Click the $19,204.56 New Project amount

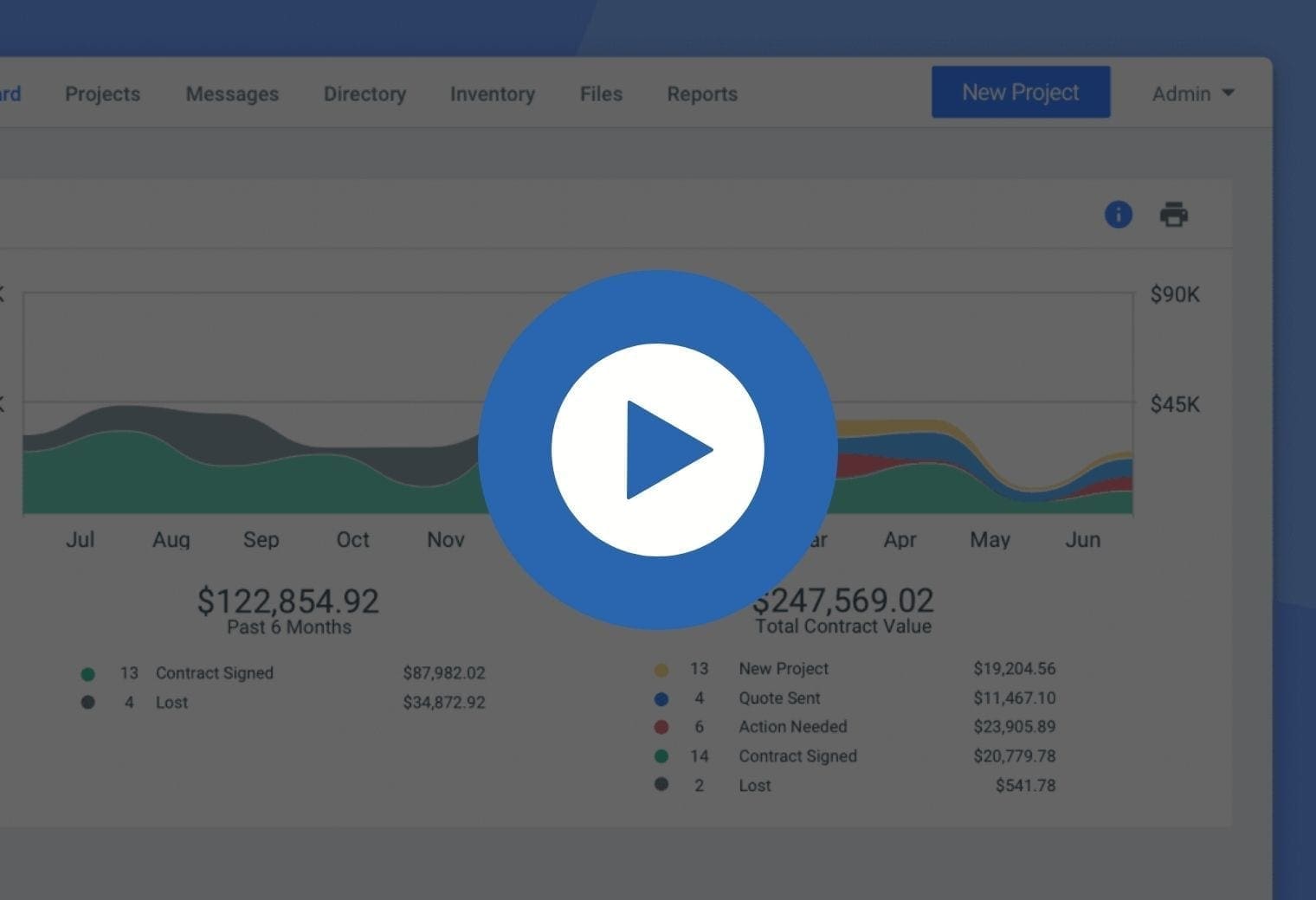point(1015,669)
